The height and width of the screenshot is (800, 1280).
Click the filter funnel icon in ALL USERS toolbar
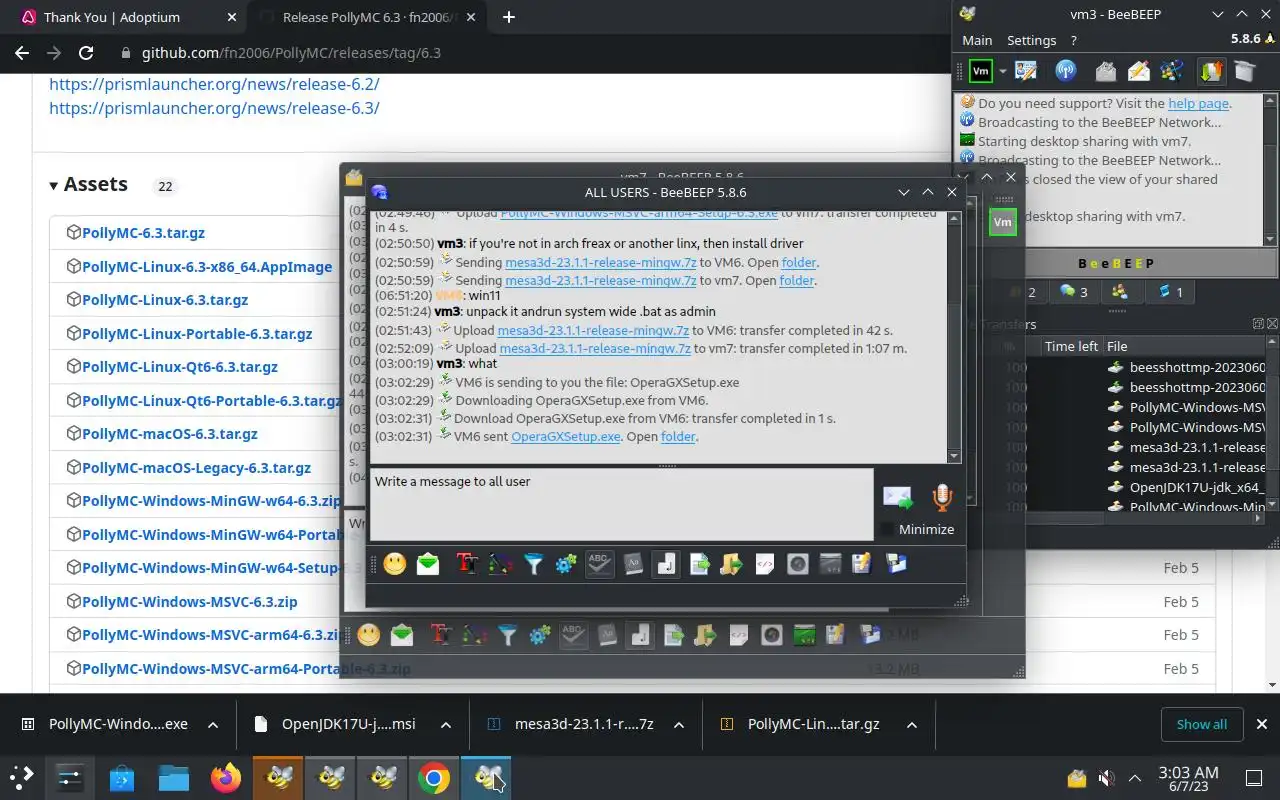[533, 564]
